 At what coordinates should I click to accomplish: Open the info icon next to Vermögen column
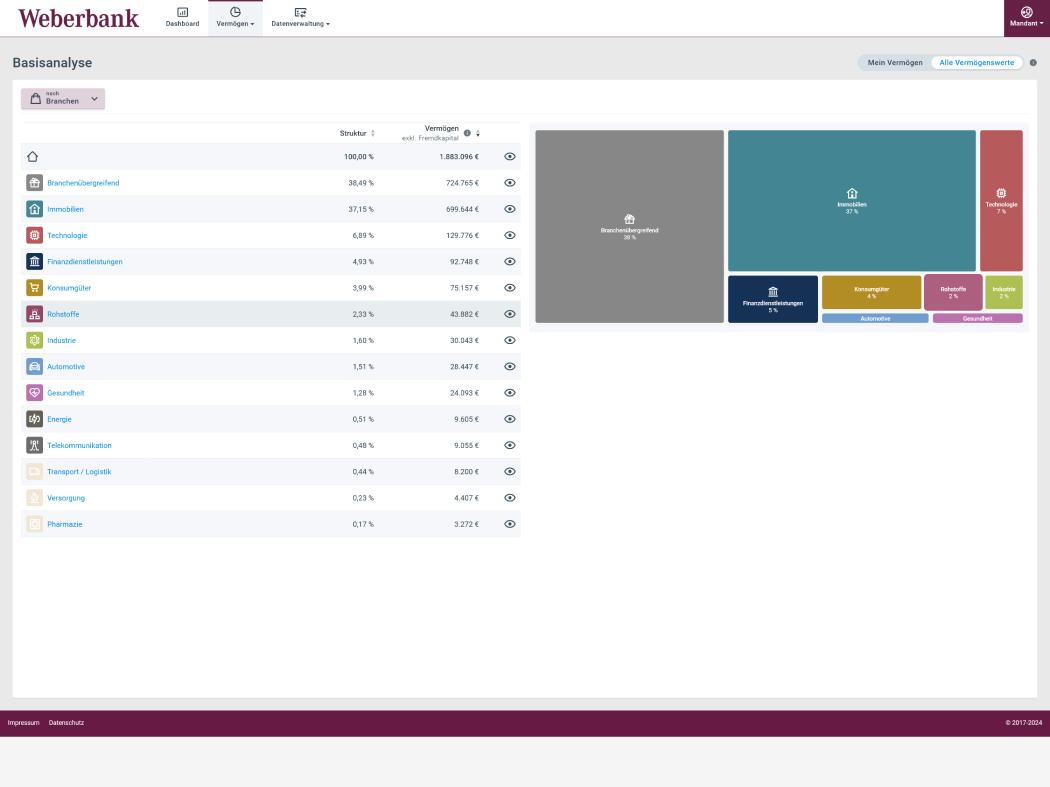(467, 134)
